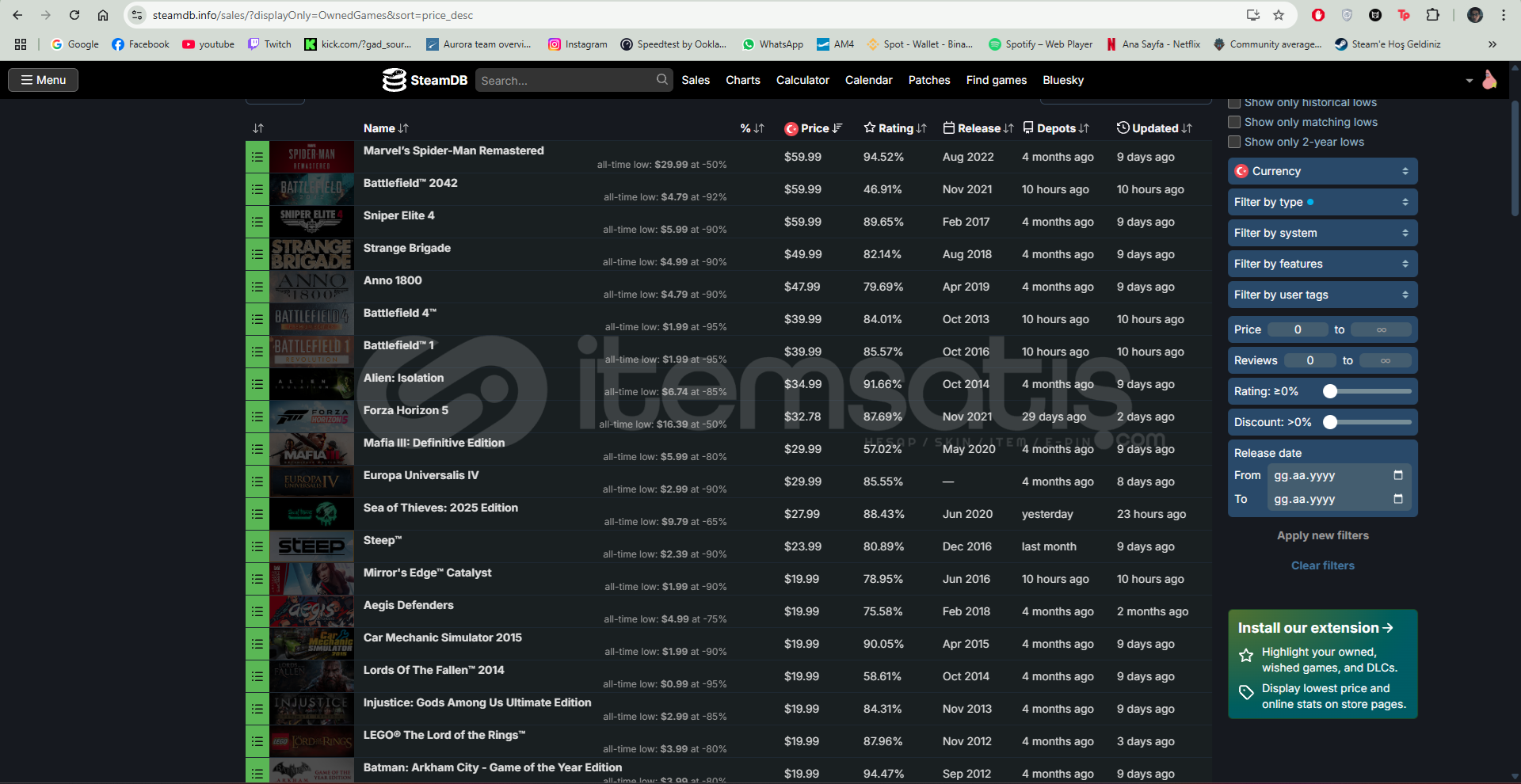Click the search magnifier icon
The image size is (1521, 784).
tap(662, 79)
